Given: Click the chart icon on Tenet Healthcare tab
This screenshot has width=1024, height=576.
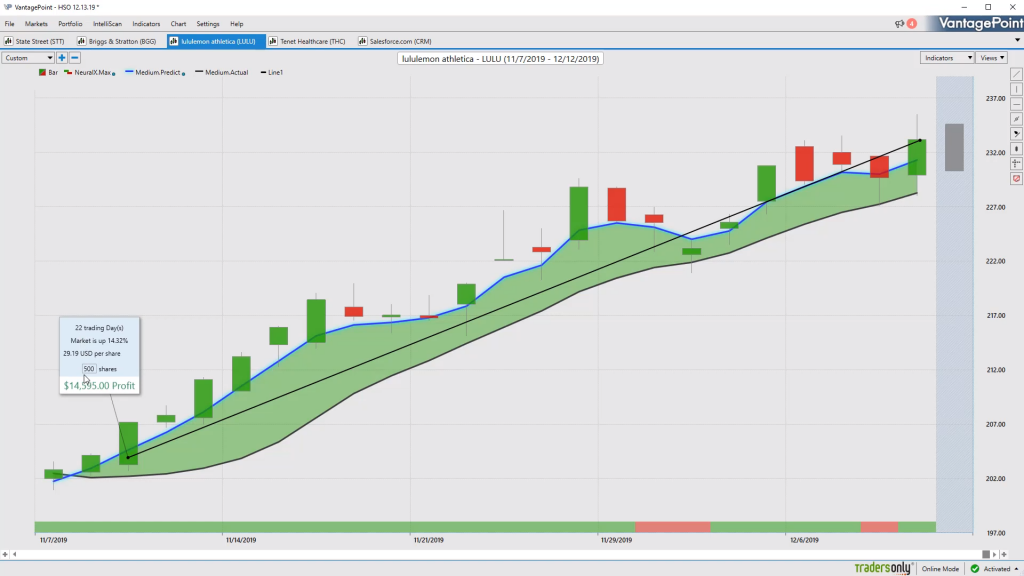Looking at the screenshot, I should [x=273, y=41].
